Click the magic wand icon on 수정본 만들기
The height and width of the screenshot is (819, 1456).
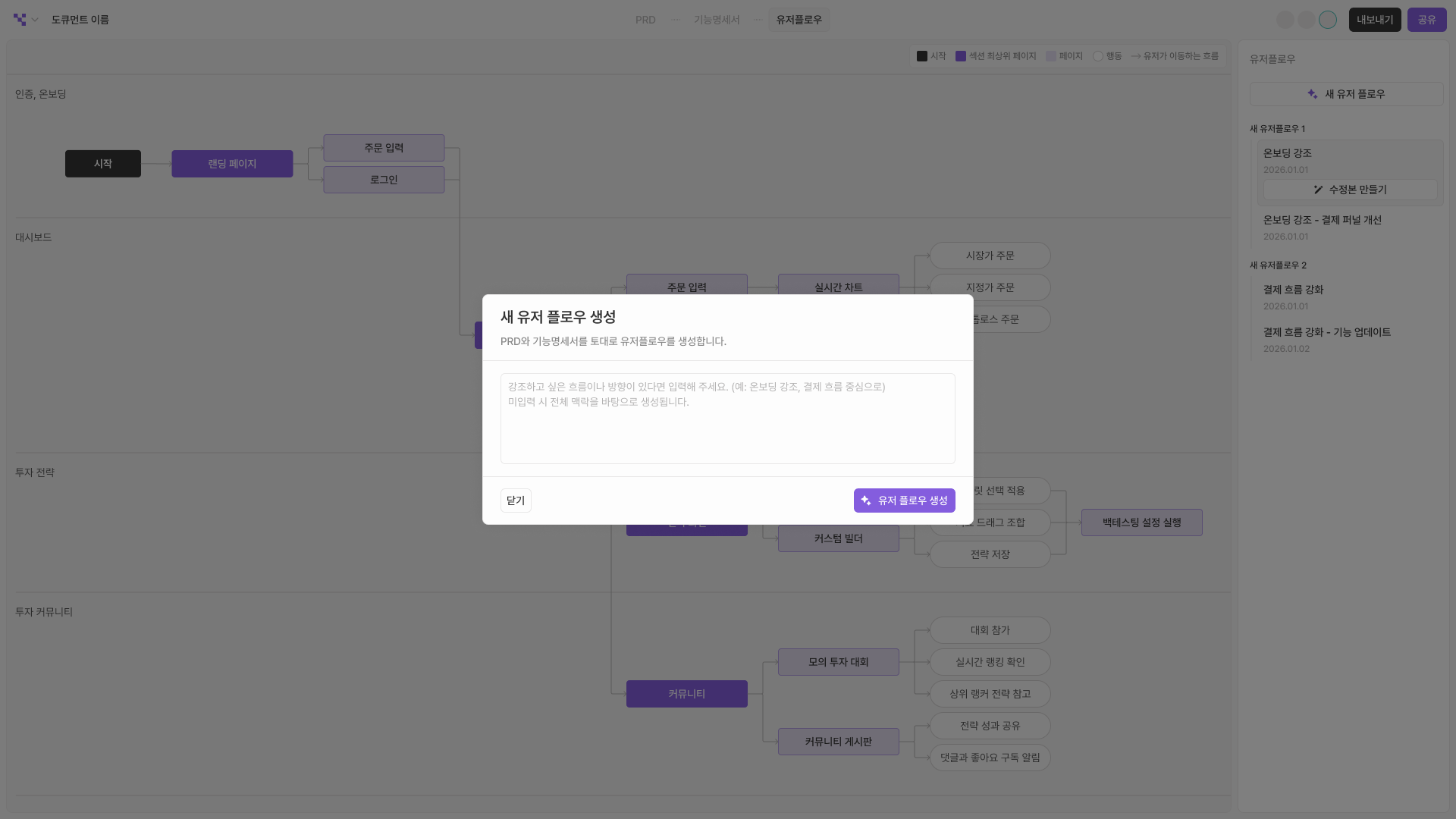[1318, 190]
